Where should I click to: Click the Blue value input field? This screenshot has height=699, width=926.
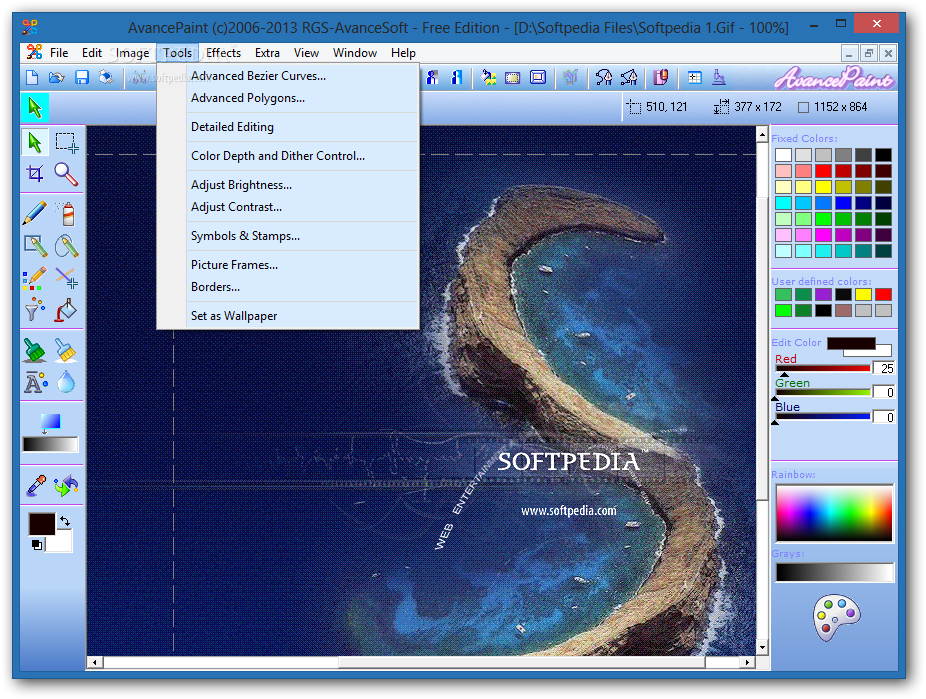tap(883, 417)
